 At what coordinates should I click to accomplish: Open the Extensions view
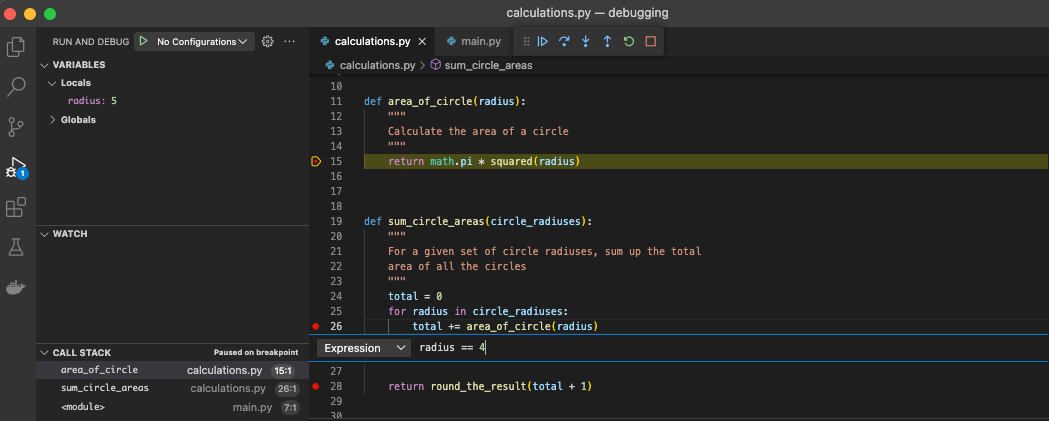click(15, 207)
